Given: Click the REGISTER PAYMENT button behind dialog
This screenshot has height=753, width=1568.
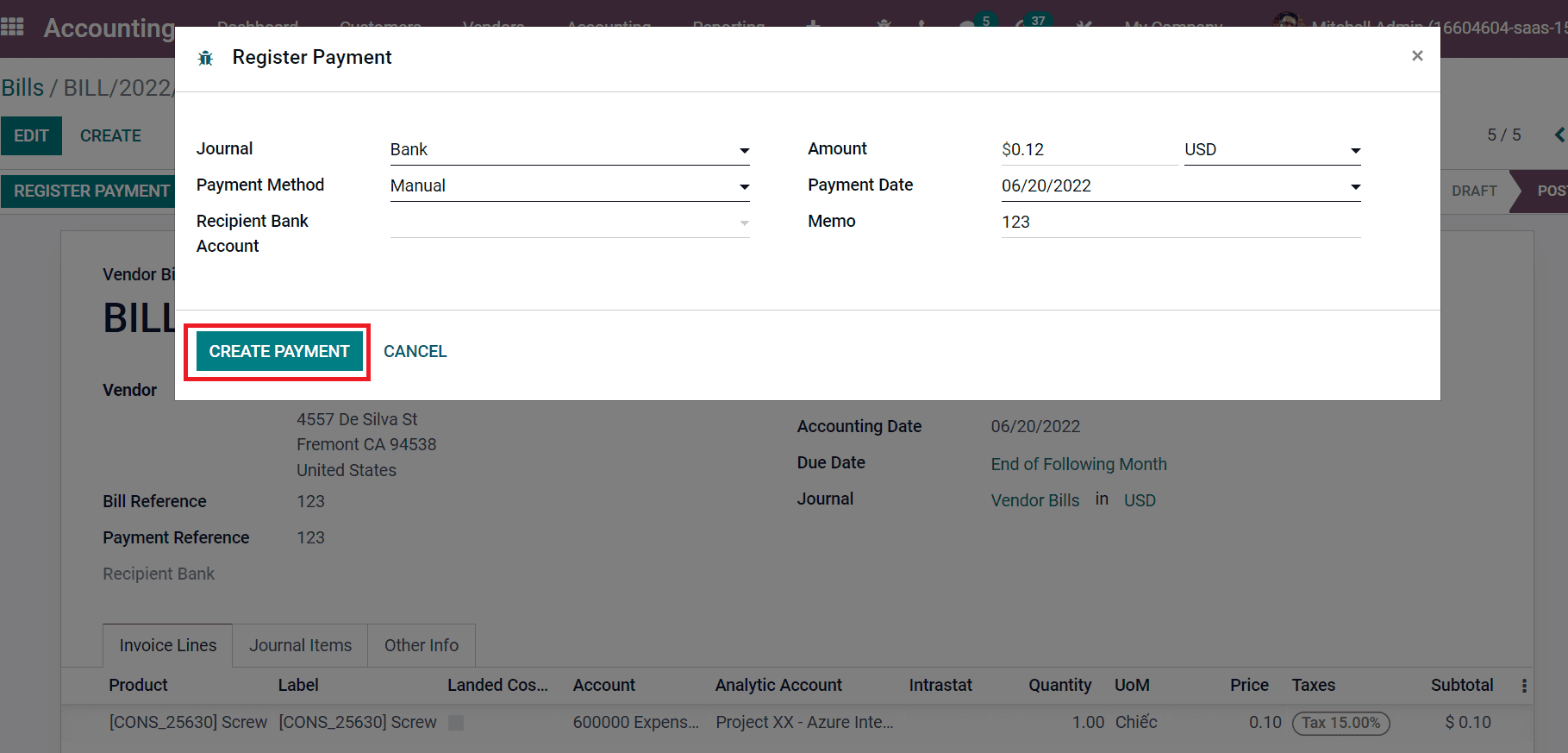Looking at the screenshot, I should tap(90, 191).
